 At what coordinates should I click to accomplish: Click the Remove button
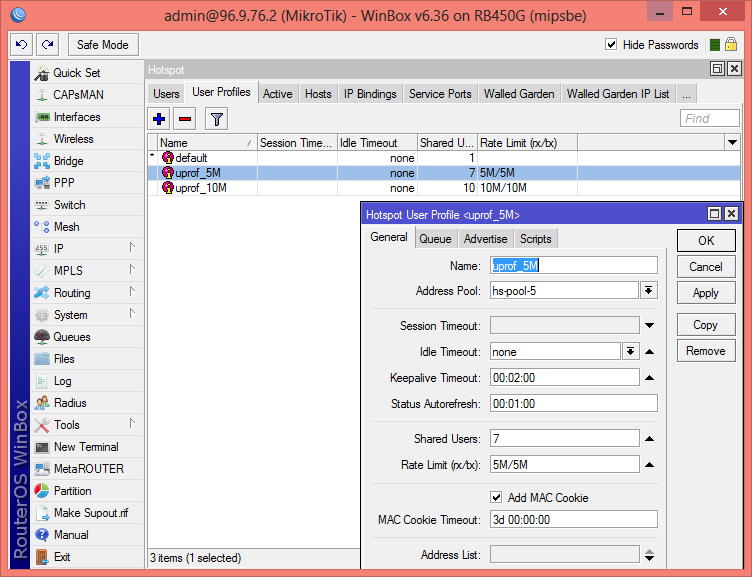coord(706,351)
